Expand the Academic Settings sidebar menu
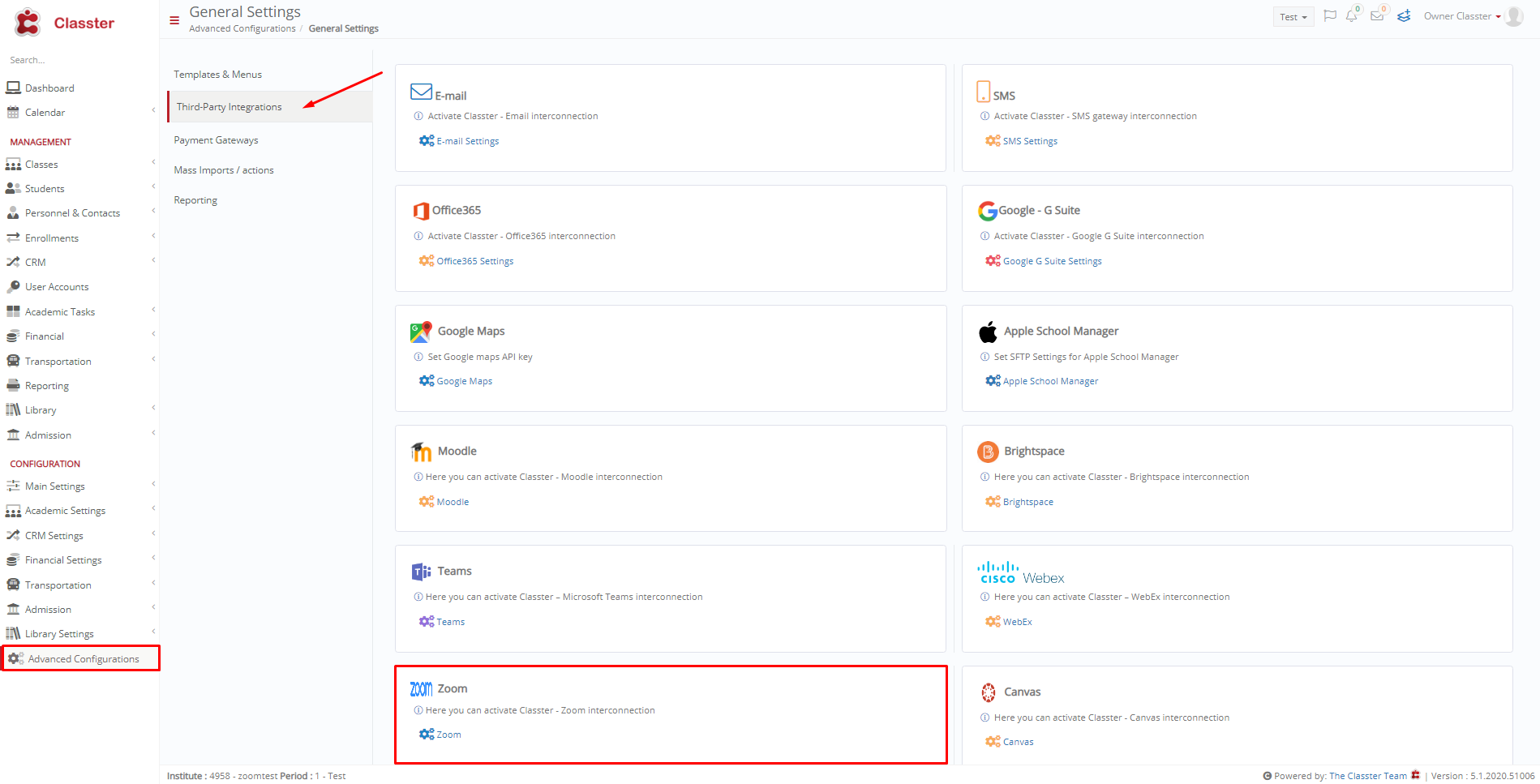 point(153,508)
